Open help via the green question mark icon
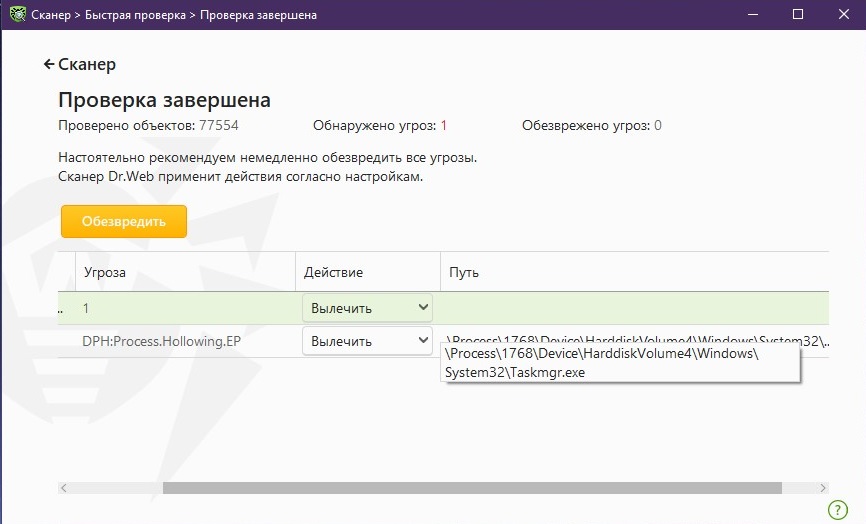Image resolution: width=866 pixels, height=524 pixels. [x=838, y=510]
